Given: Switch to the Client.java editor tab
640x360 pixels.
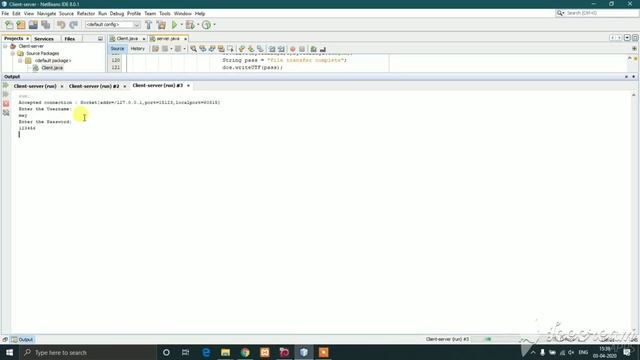Looking at the screenshot, I should click(x=127, y=38).
